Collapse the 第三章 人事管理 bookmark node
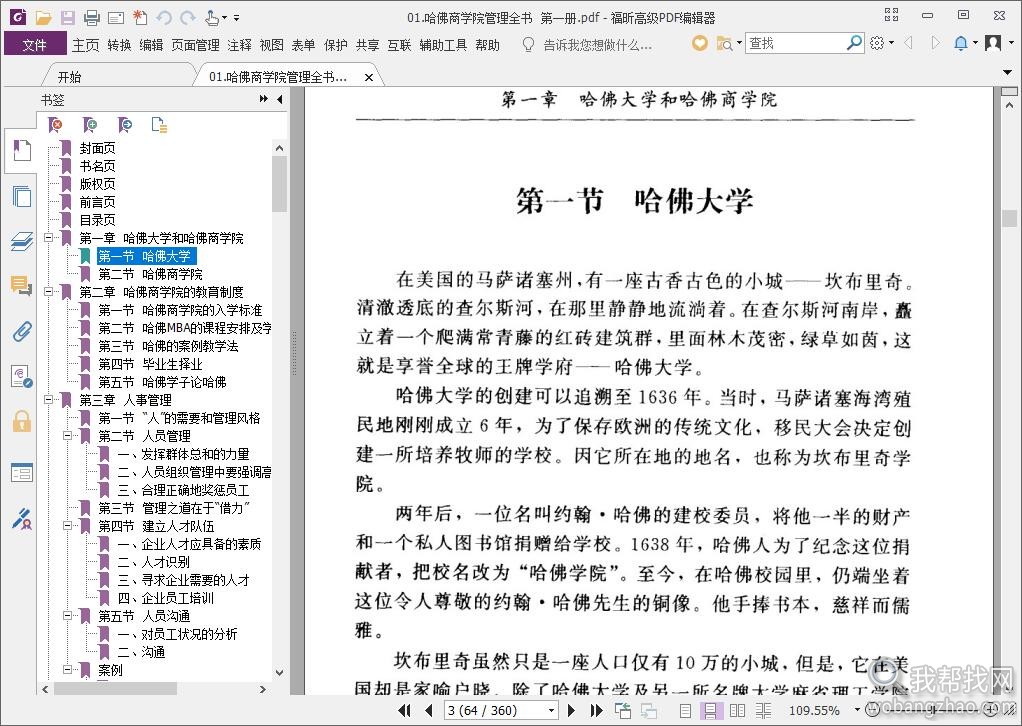Viewport: 1022px width, 726px height. (x=48, y=399)
